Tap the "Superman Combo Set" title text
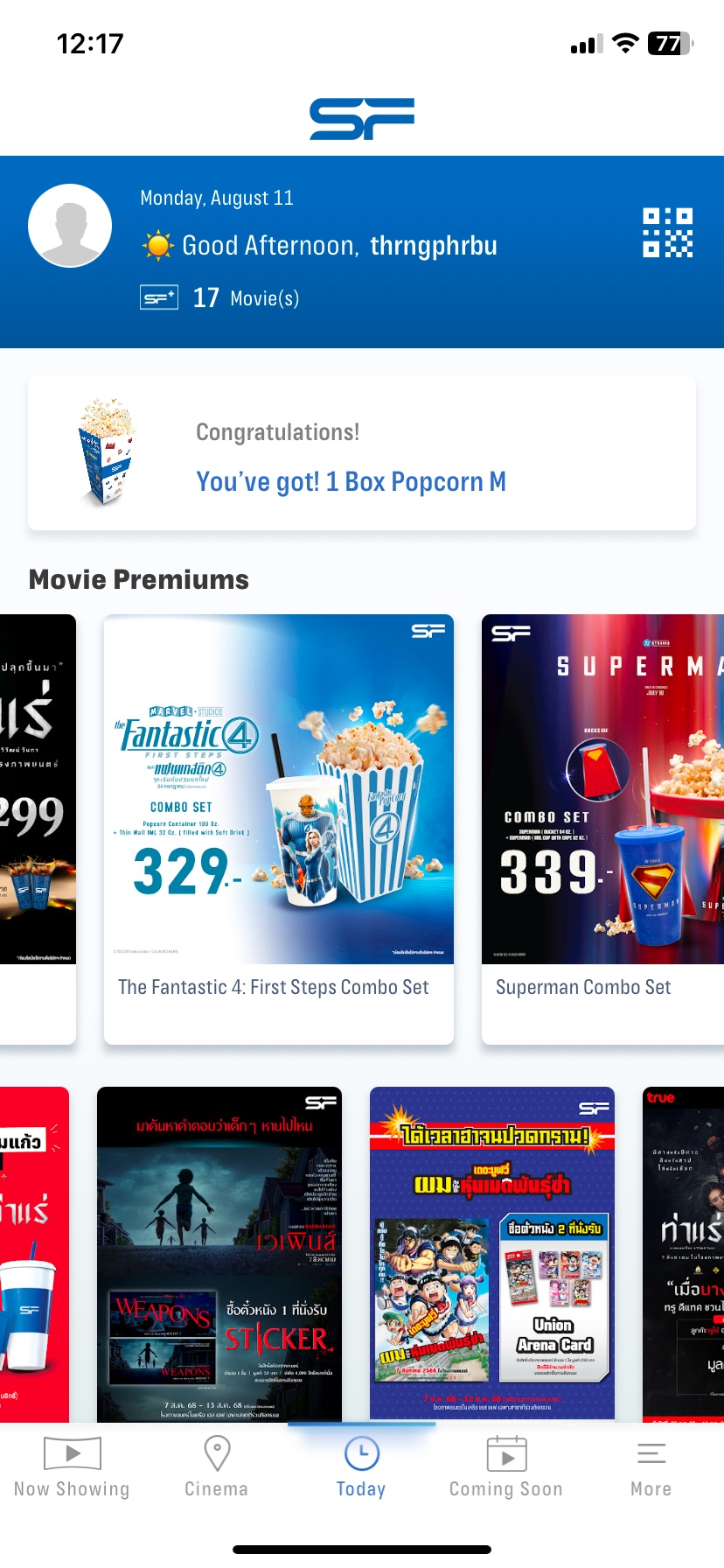 (x=583, y=987)
